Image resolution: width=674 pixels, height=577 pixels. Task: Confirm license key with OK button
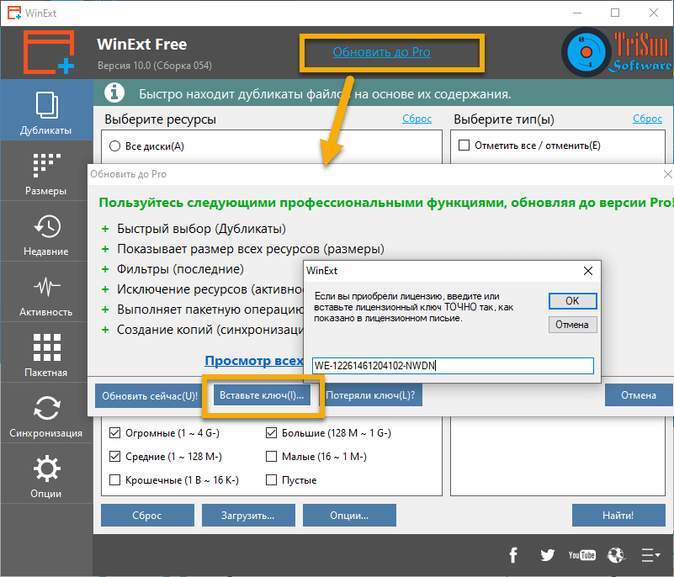pos(572,300)
